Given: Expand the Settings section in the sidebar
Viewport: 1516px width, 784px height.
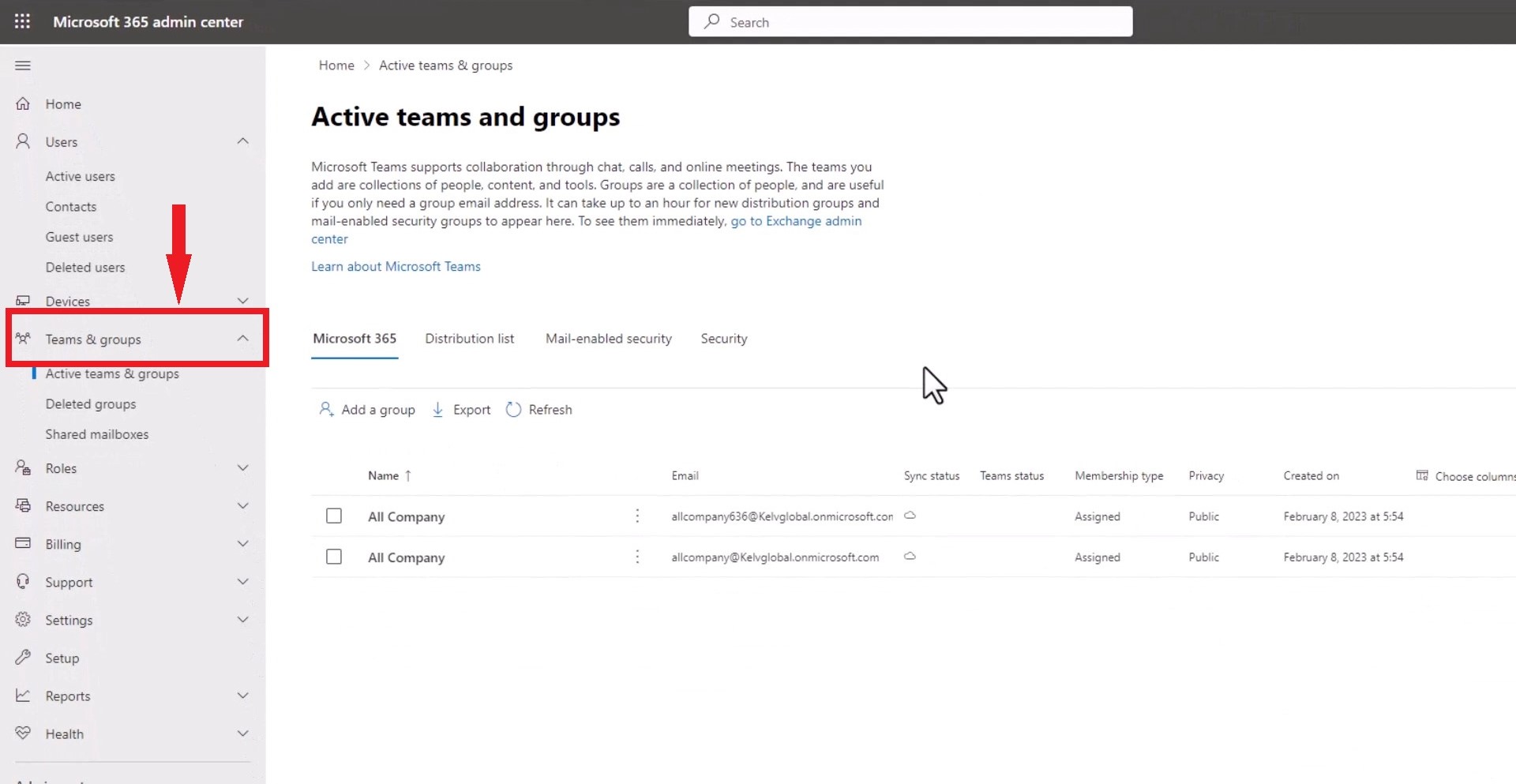Looking at the screenshot, I should (243, 620).
